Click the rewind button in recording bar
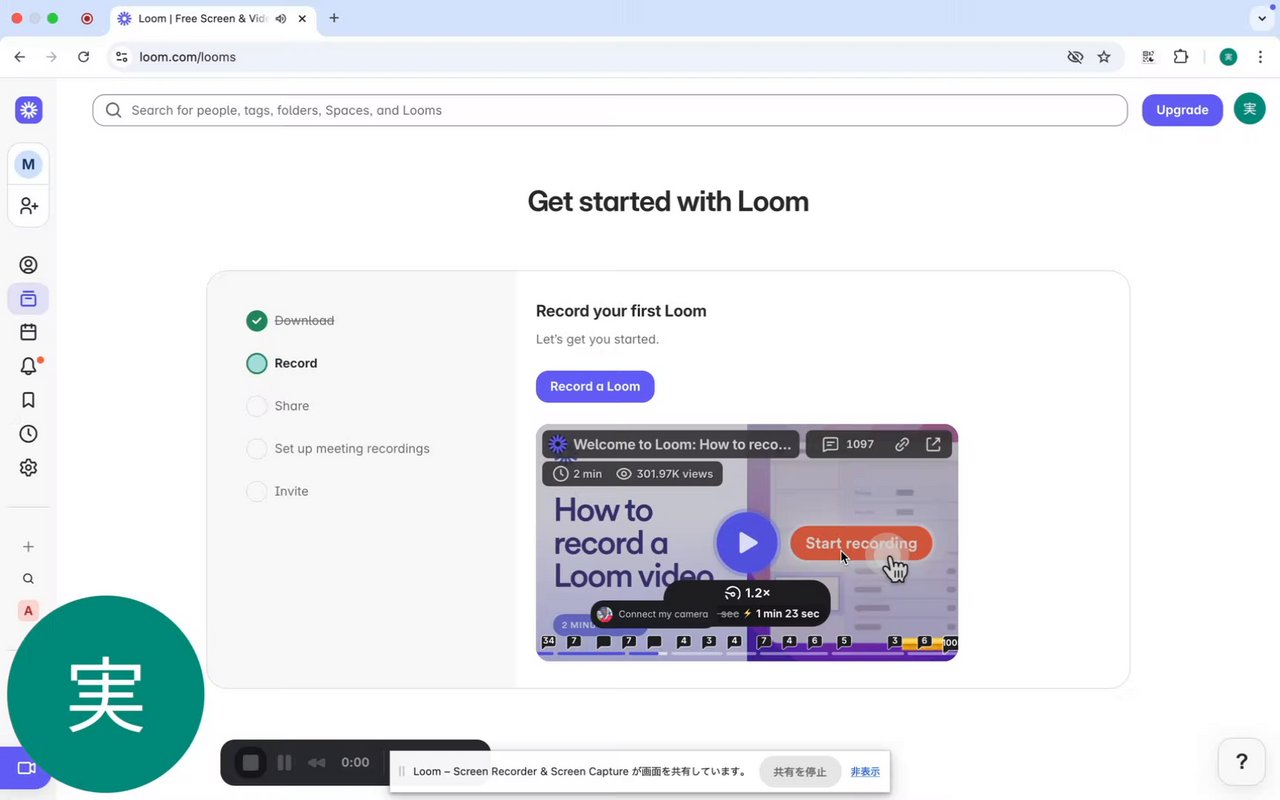The image size is (1280, 800). (317, 763)
